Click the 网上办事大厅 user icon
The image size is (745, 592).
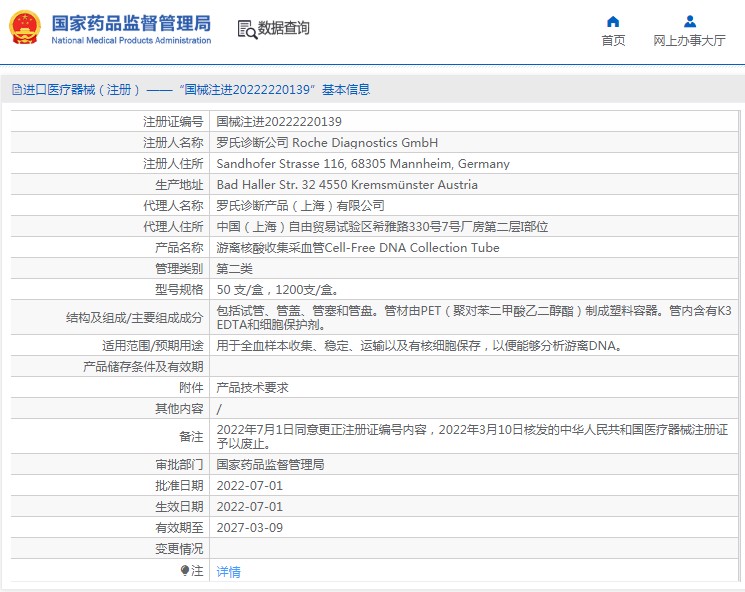[689, 21]
